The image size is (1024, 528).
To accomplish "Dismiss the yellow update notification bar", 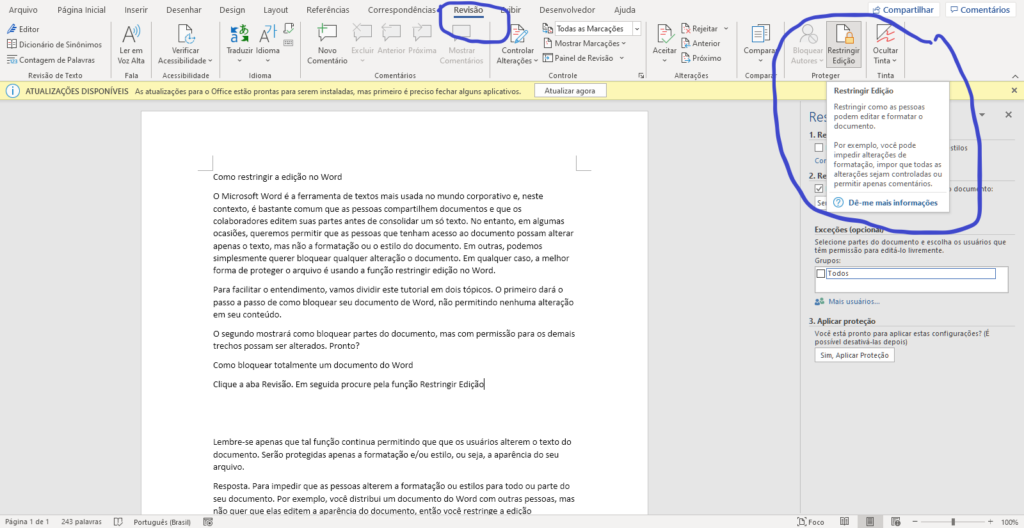I will pos(1014,91).
